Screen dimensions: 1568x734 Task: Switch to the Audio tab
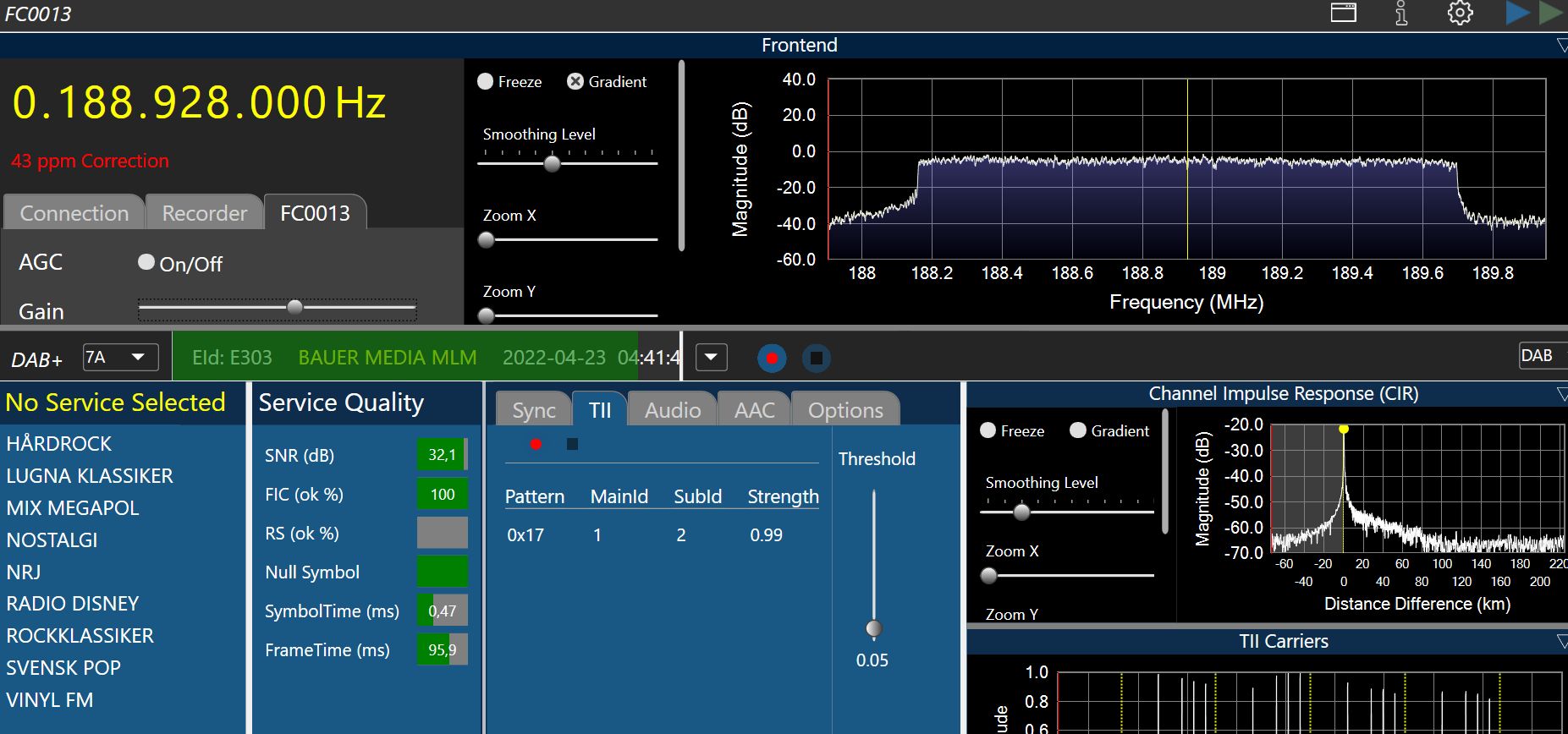point(673,410)
